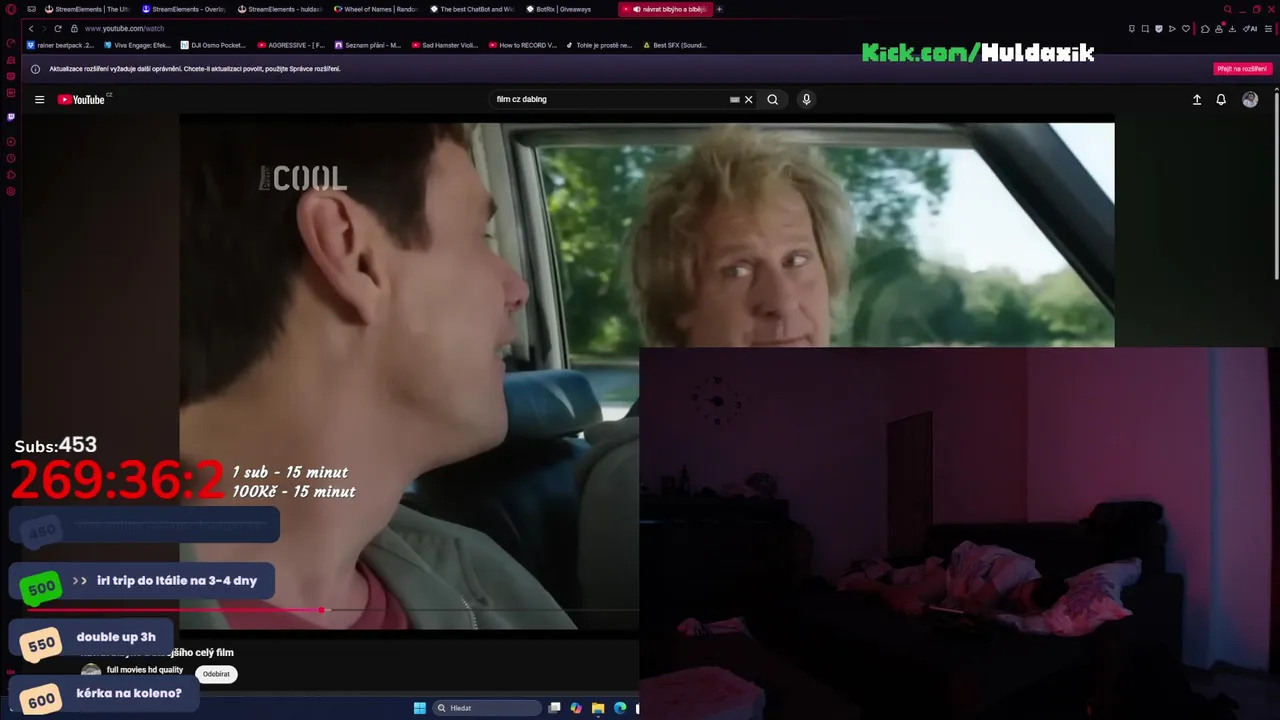Open YouTube notifications bell

1221,99
